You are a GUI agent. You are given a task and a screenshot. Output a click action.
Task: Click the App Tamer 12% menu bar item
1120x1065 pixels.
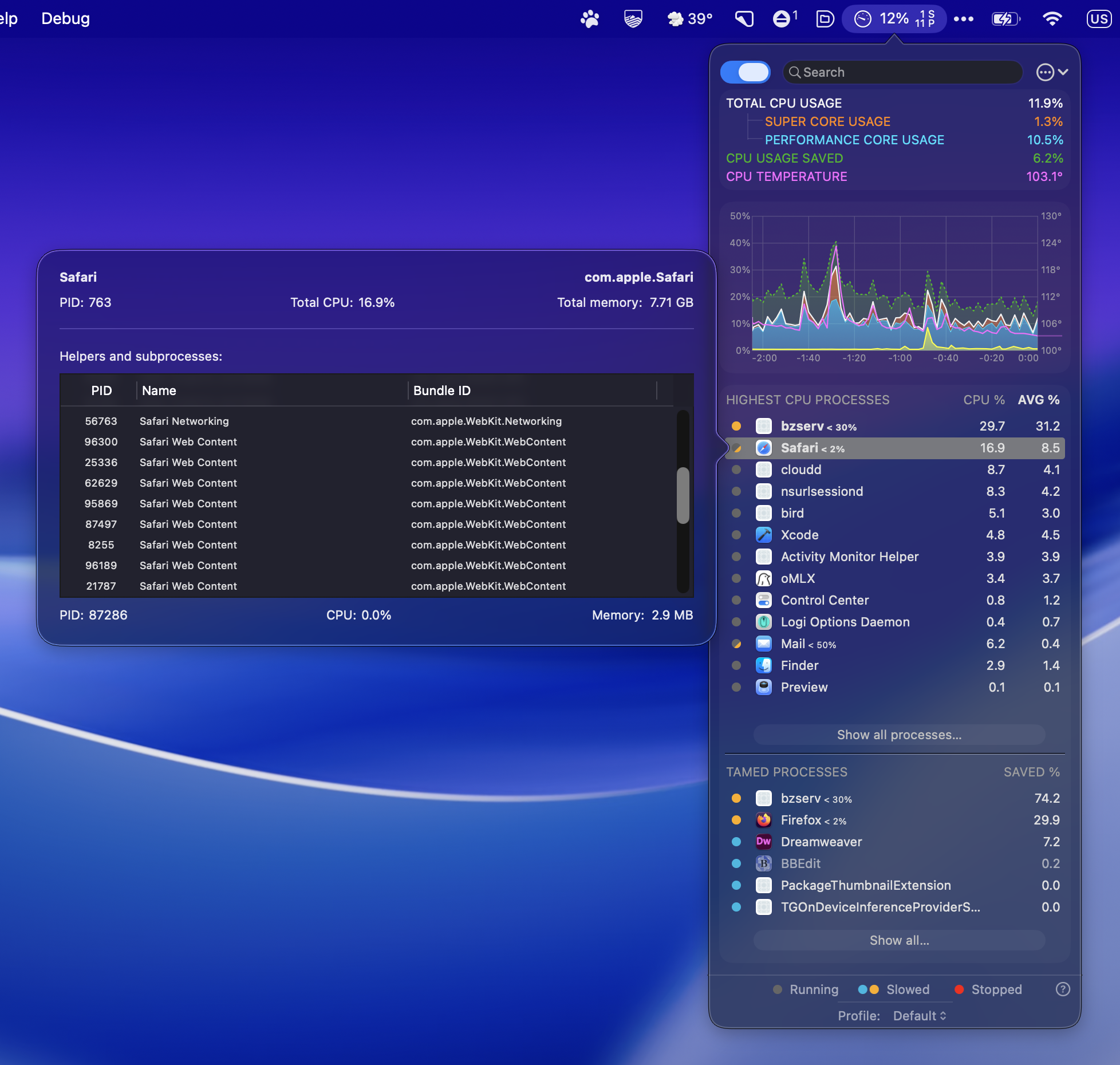(x=894, y=19)
